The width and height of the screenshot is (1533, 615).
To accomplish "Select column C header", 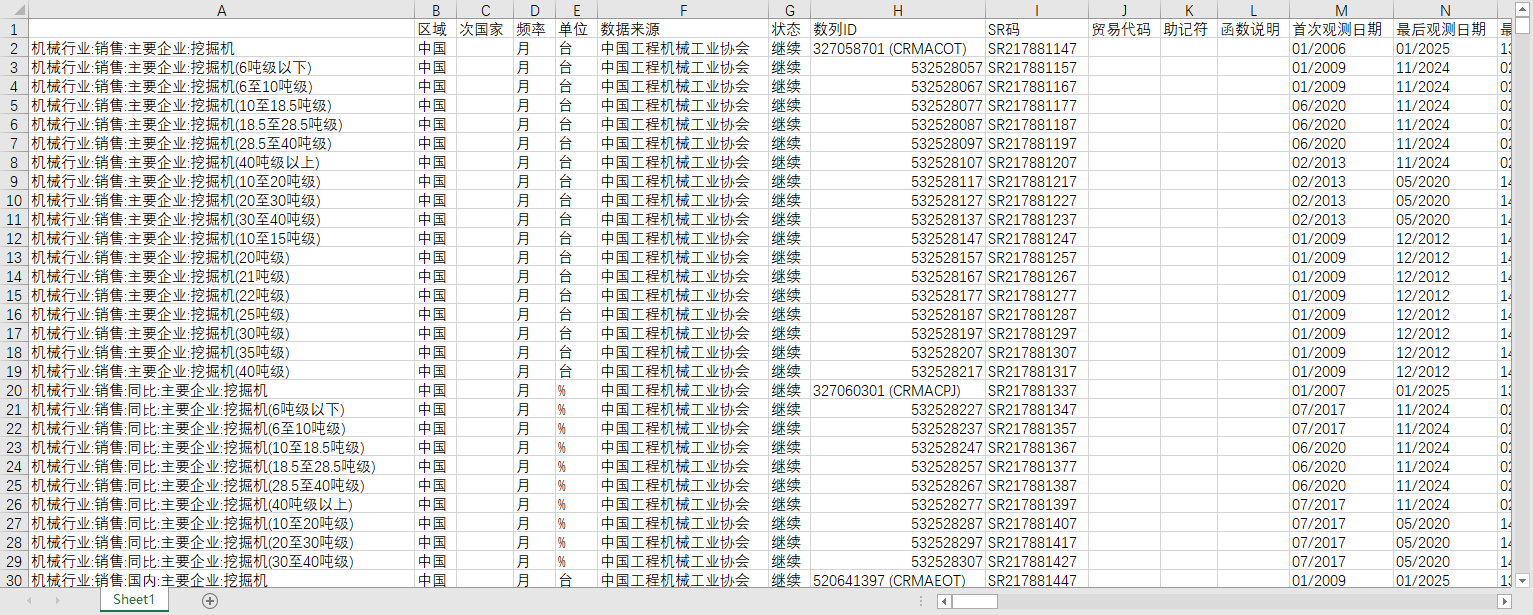I will (x=485, y=9).
